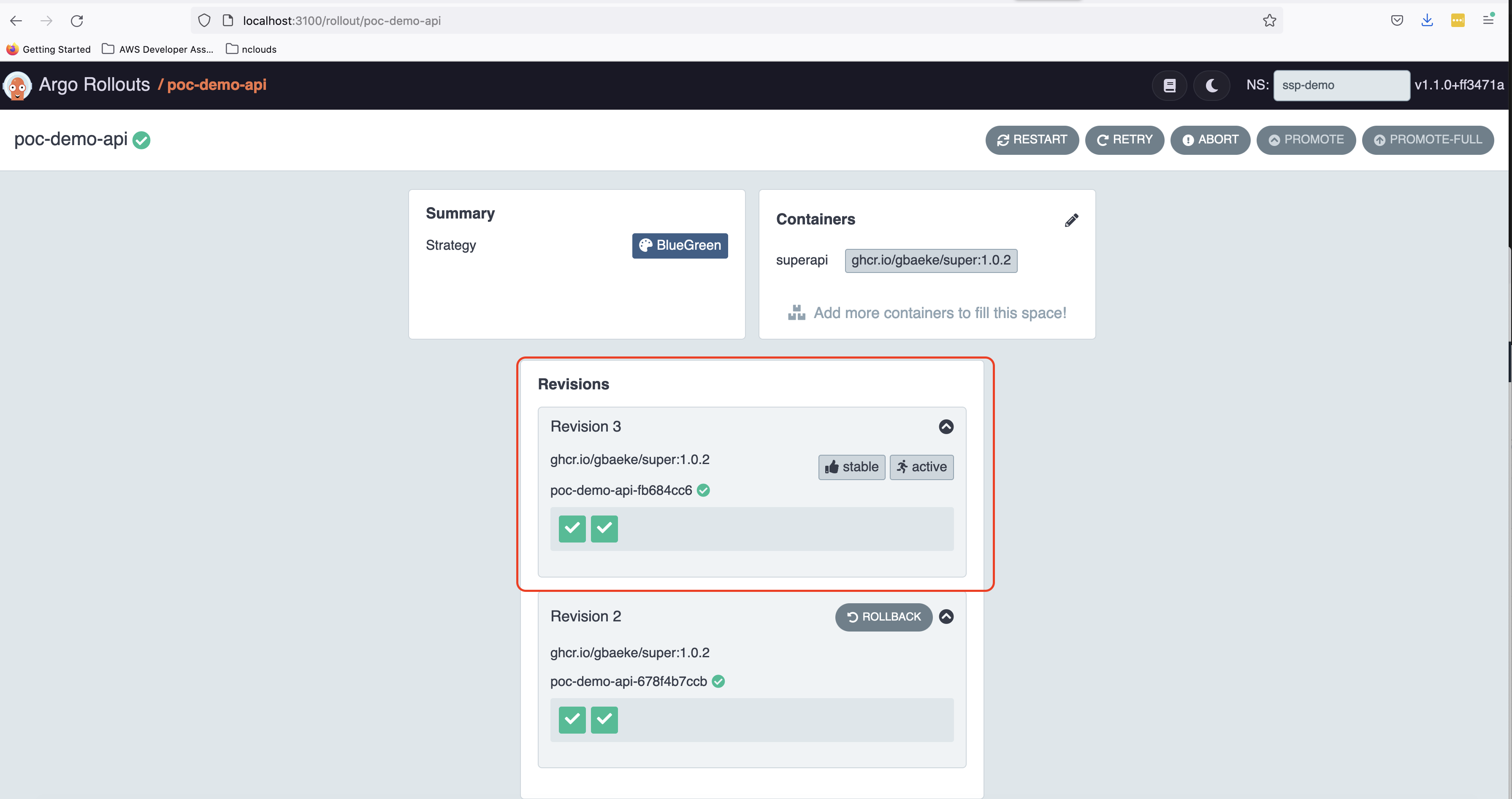Click the Argo Rollouts logo
1512x799 pixels.
coord(17,86)
